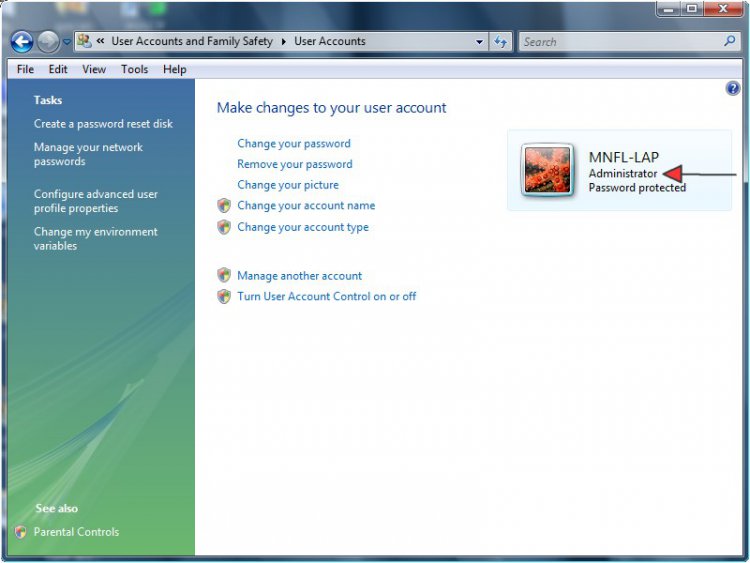Click the Back navigation arrow button
Viewport: 750px width, 563px height.
[x=22, y=42]
